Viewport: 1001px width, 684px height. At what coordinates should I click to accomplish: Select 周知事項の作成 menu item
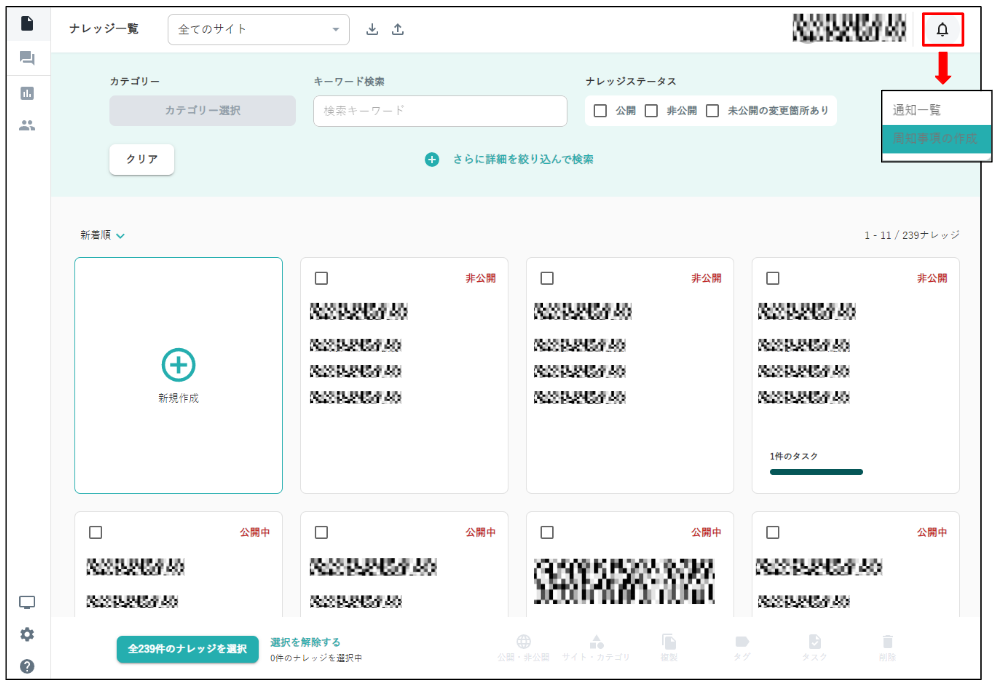(x=936, y=138)
